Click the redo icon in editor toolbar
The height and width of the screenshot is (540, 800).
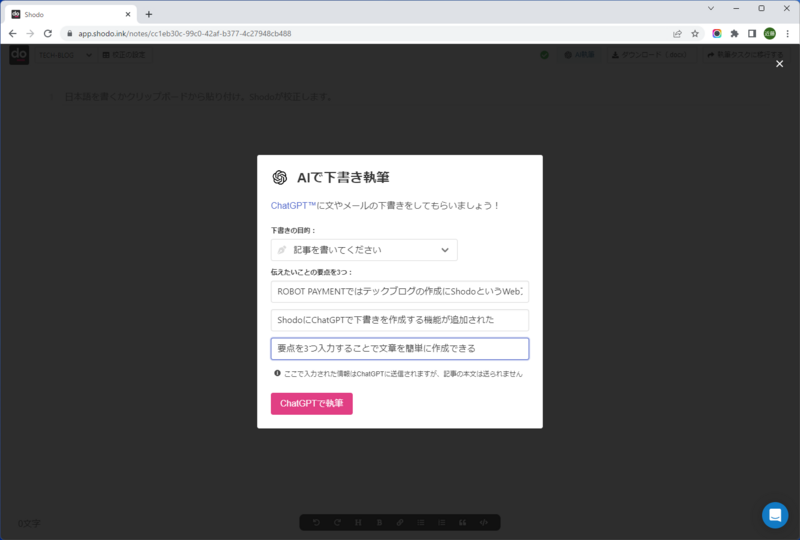tap(337, 522)
